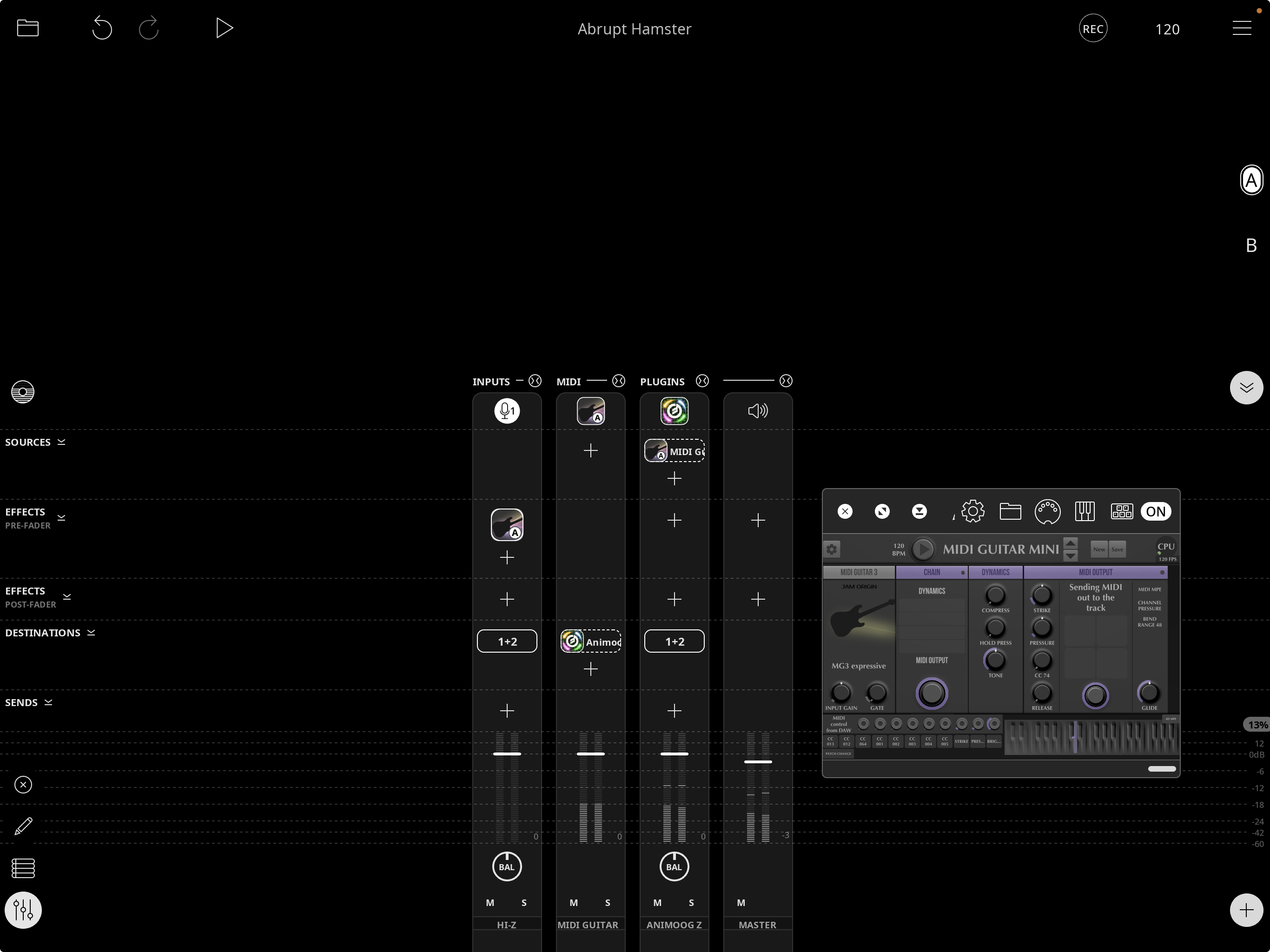Open the plugin MIDI connector icon
This screenshot has height=952, width=1270.
pyautogui.click(x=1047, y=511)
